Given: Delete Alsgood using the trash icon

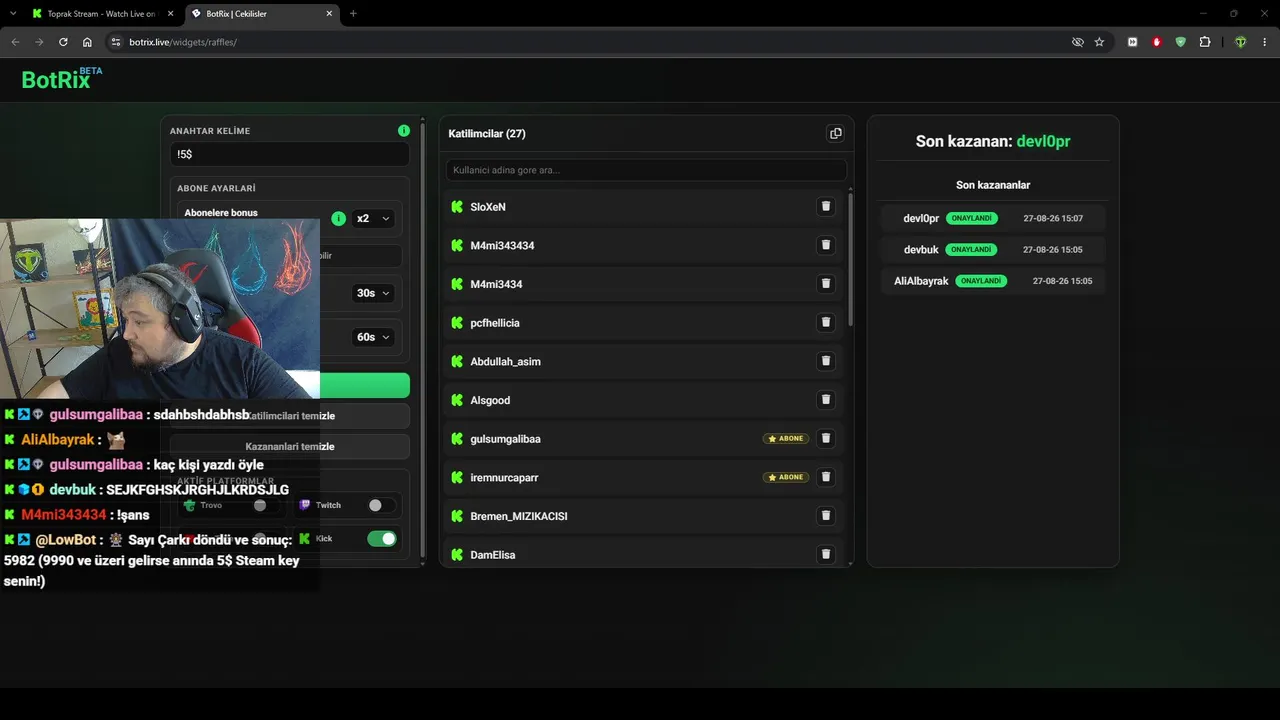Looking at the screenshot, I should (x=826, y=399).
